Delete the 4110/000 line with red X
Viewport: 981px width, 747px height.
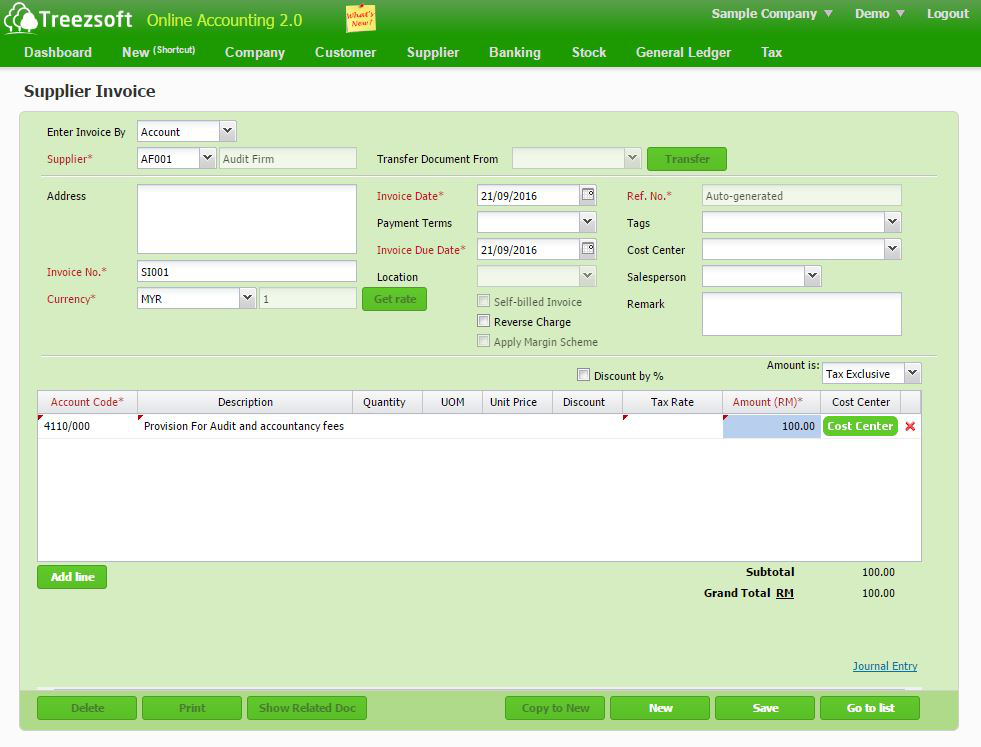tap(910, 426)
